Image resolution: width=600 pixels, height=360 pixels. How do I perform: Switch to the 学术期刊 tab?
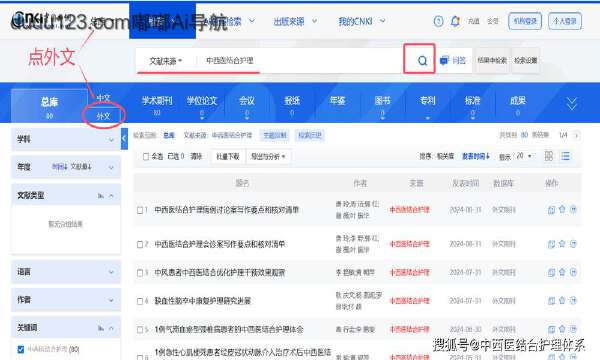[x=157, y=101]
